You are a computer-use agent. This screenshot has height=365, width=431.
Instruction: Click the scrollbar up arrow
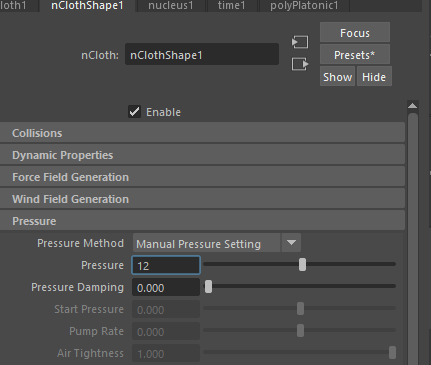pyautogui.click(x=412, y=106)
